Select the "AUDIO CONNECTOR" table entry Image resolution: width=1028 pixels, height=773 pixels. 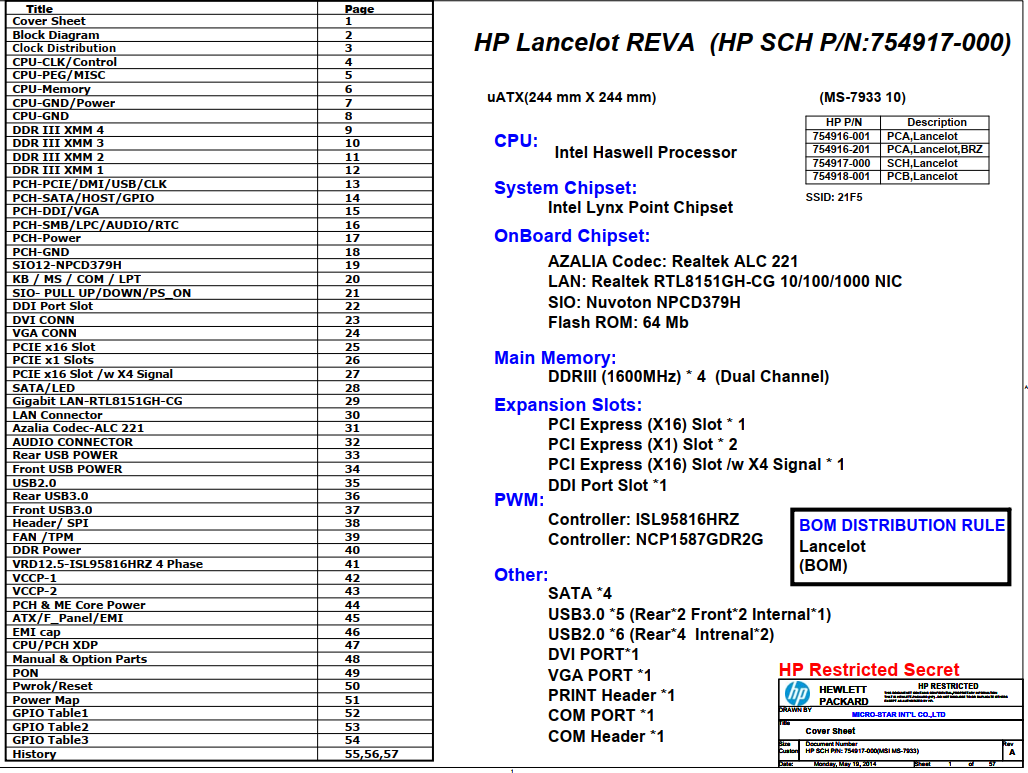click(72, 441)
